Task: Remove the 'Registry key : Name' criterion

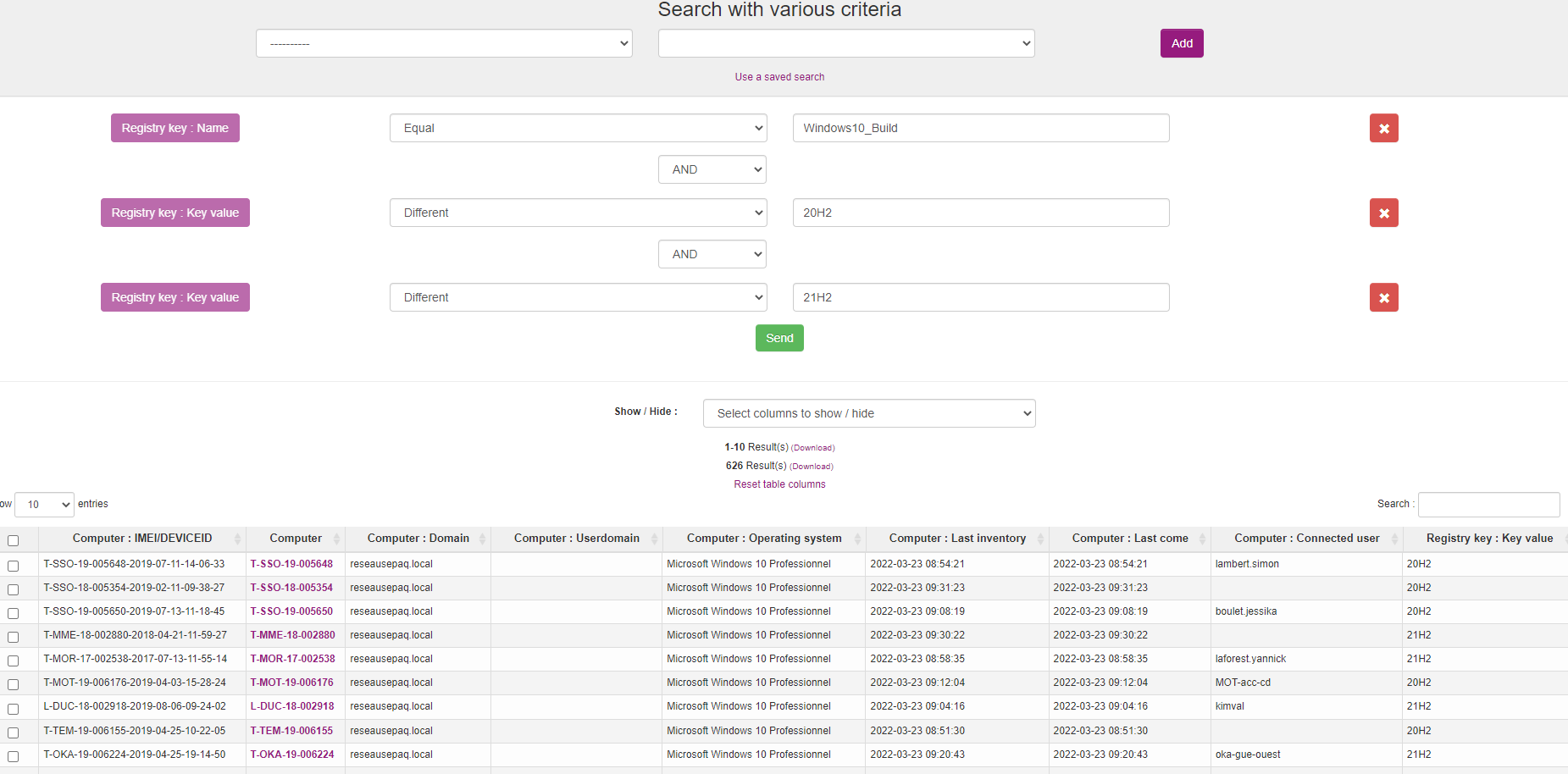Action: 1383,128
